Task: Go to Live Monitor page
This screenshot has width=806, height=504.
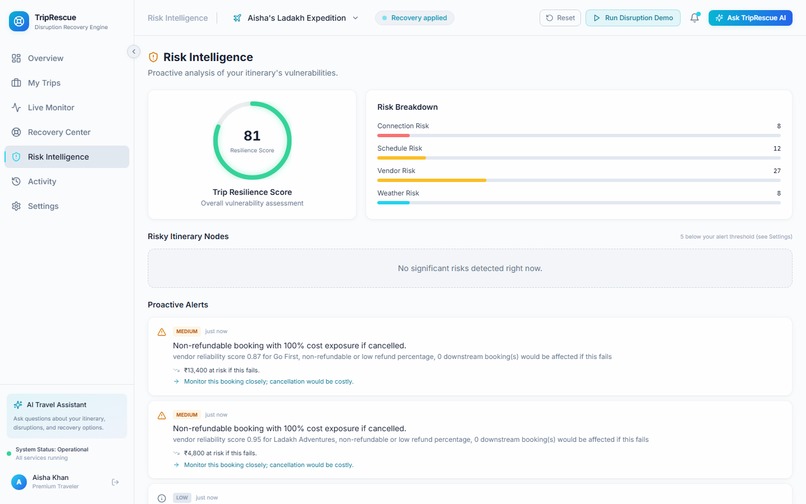Action: coord(66,107)
